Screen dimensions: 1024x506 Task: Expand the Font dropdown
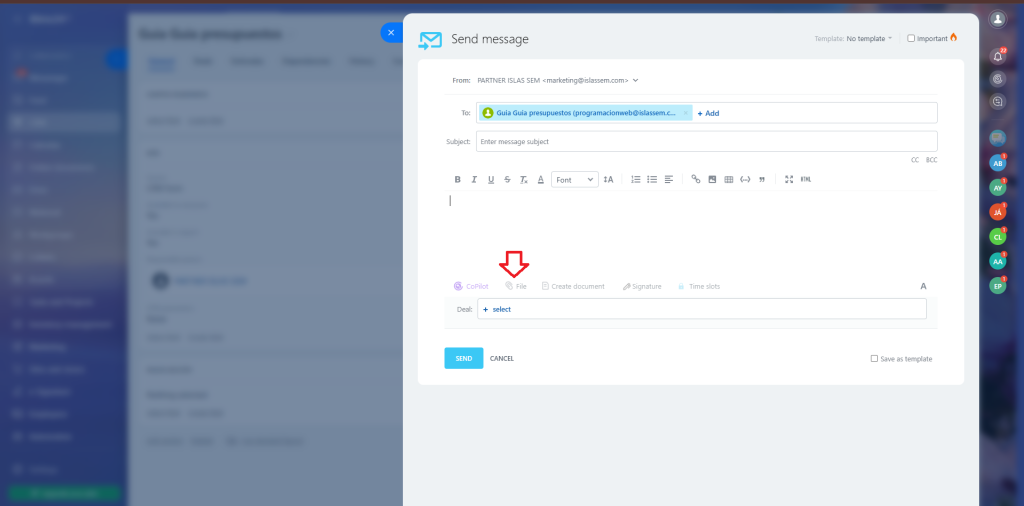[576, 179]
